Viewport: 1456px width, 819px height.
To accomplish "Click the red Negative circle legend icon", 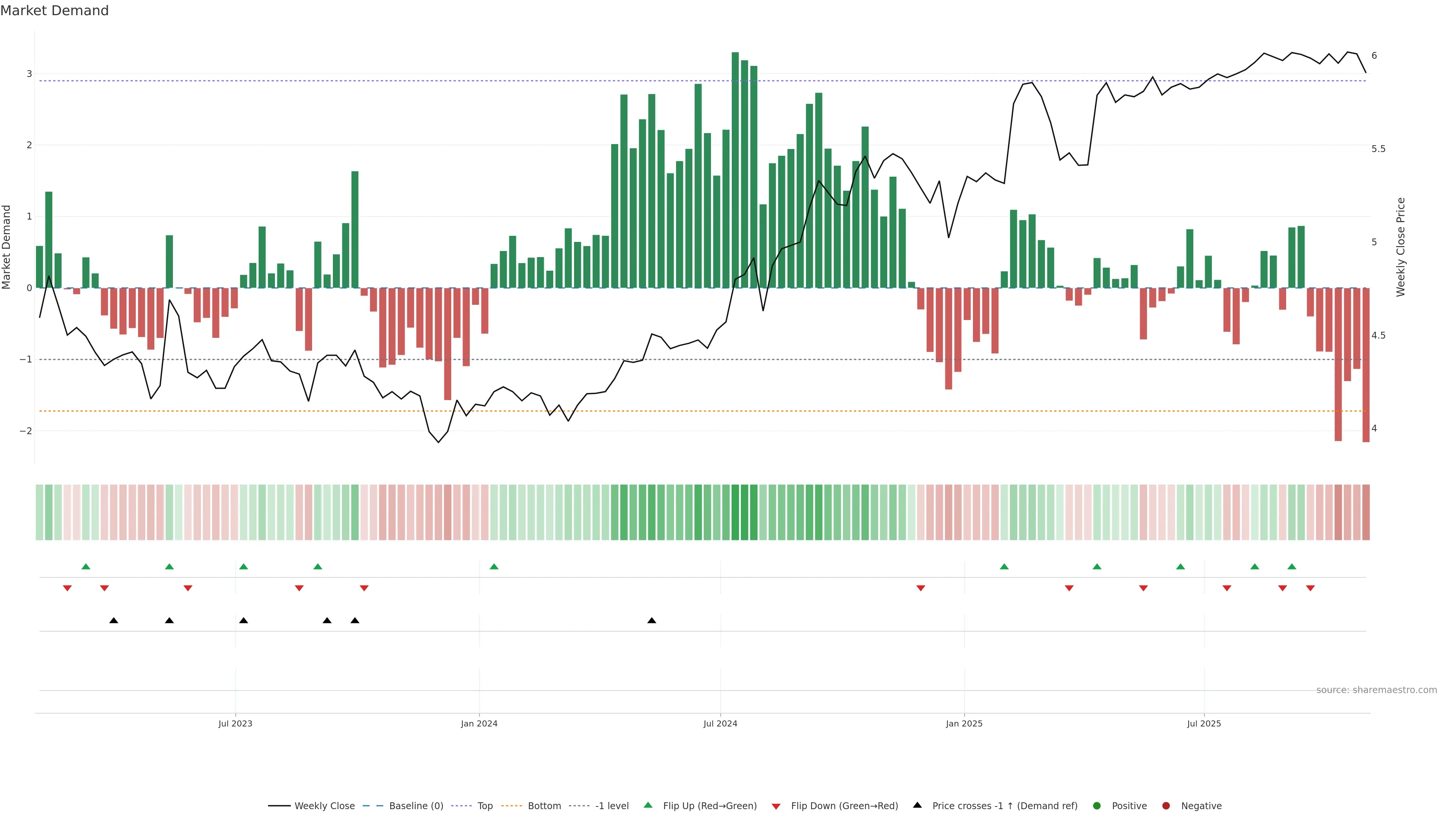I will 1166,805.
